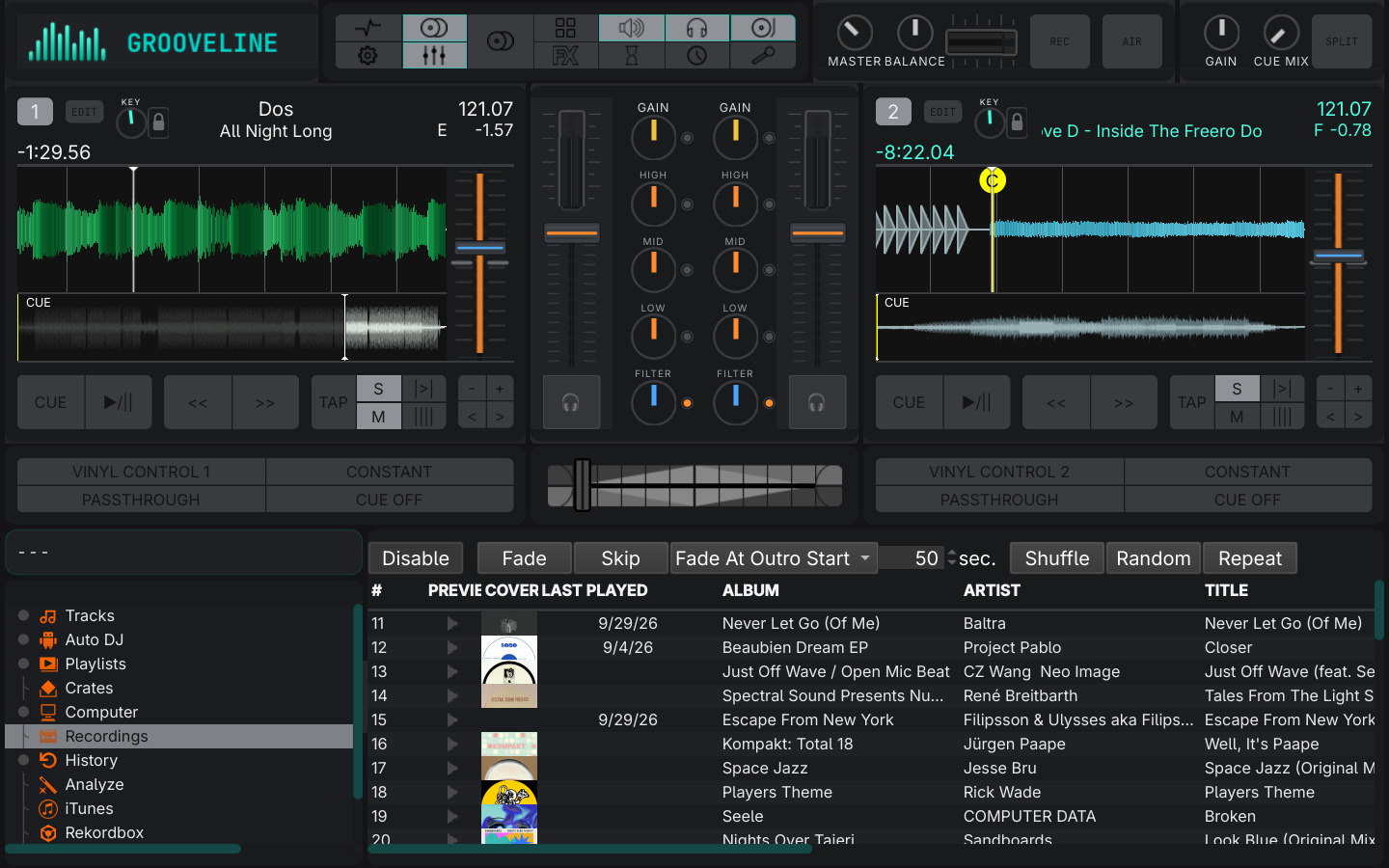Click deck 1 play/pause button

point(119,402)
